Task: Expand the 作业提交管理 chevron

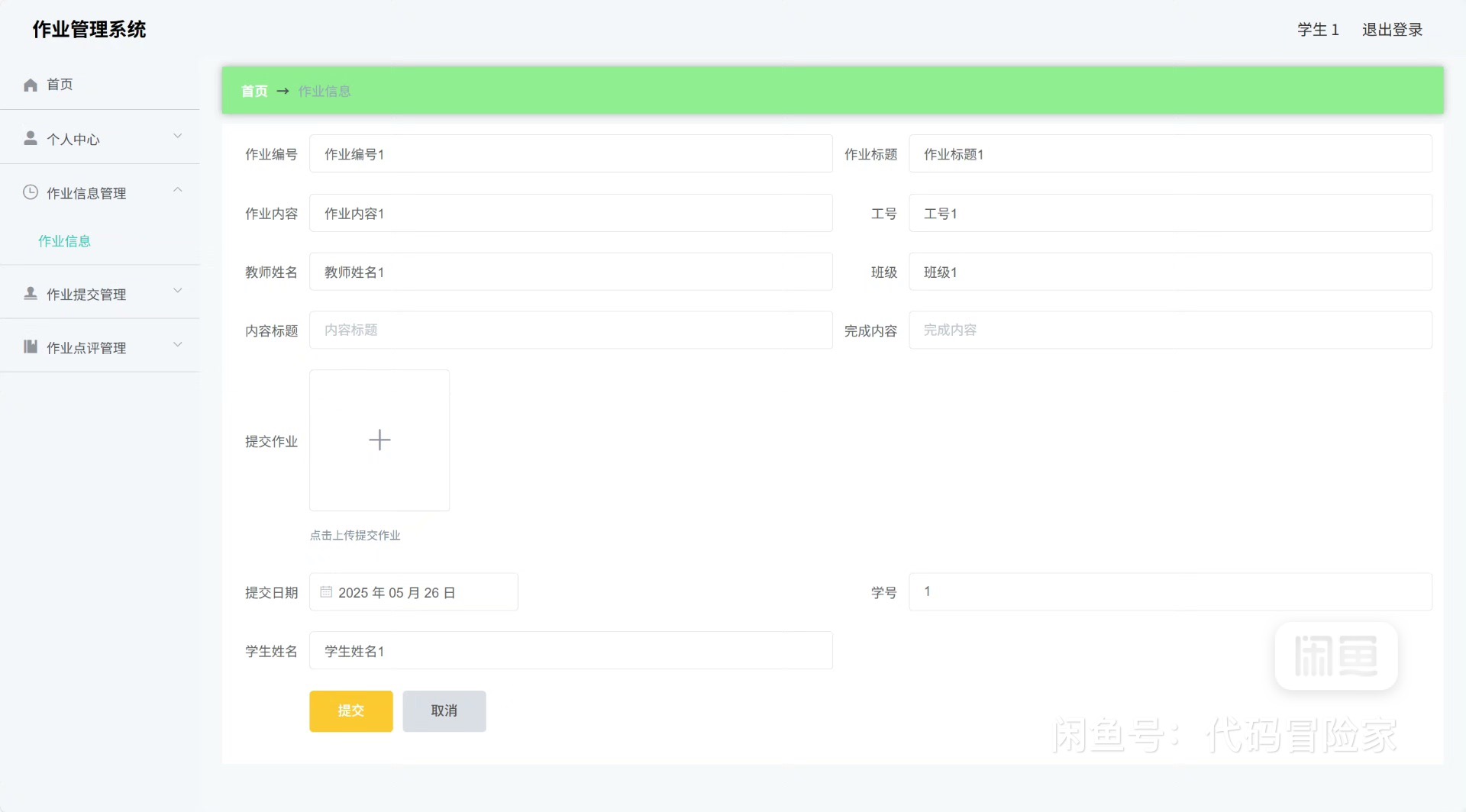Action: click(x=178, y=291)
